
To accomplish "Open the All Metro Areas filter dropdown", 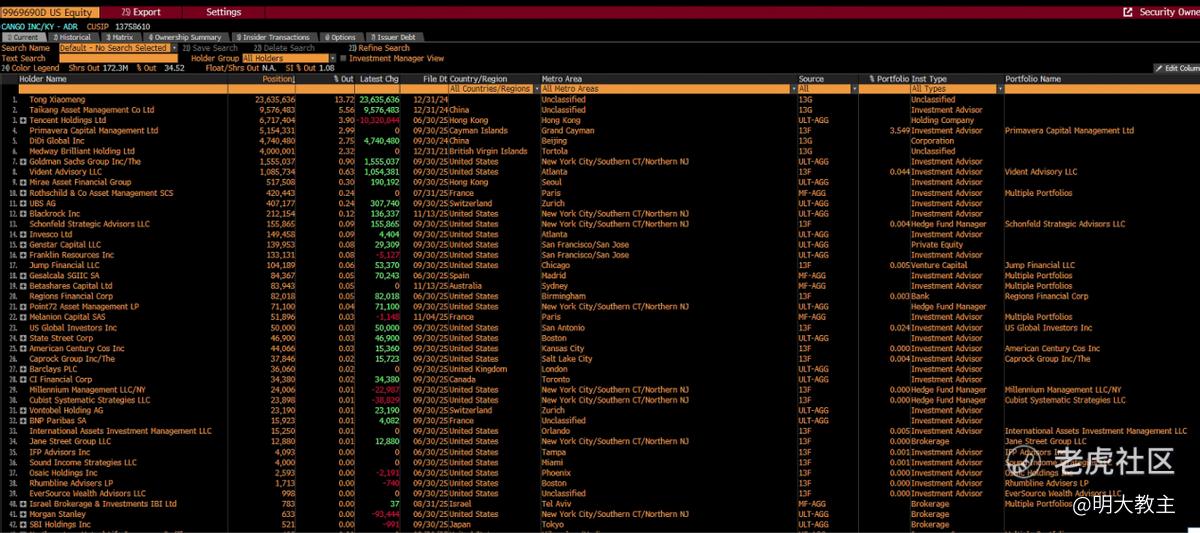I will tap(667, 89).
